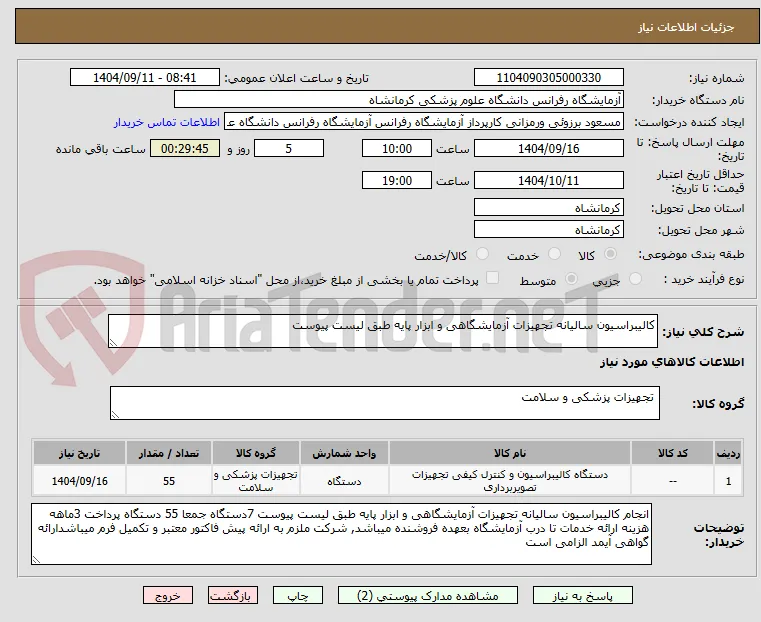The image size is (761, 622).
Task: Click the ایجاد کننده درخواست field
Action: pyautogui.click(x=424, y=122)
